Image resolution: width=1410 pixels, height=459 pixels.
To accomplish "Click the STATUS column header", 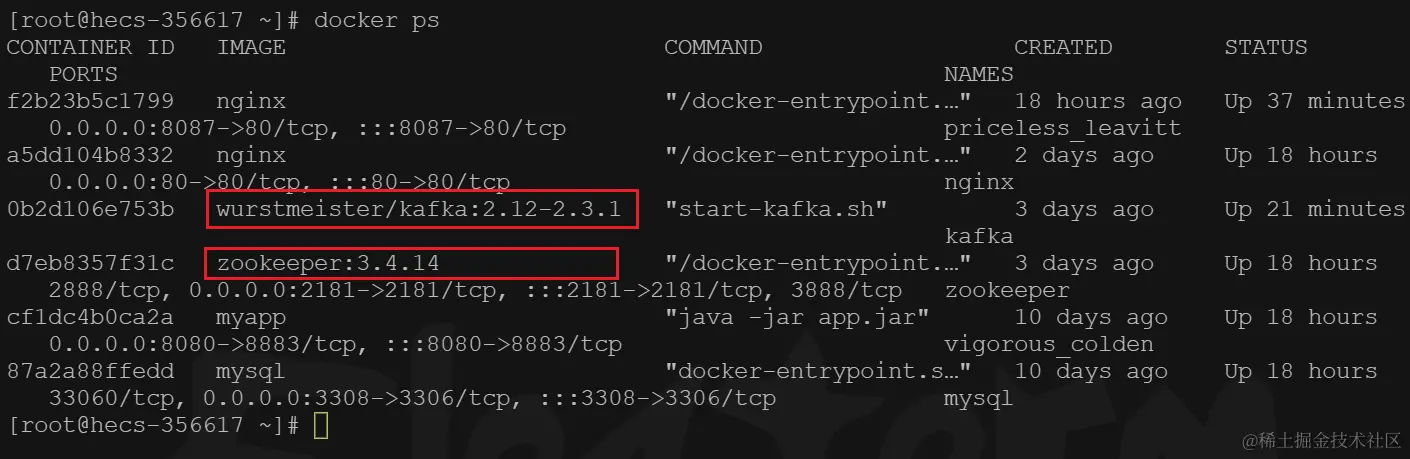I will point(1266,47).
